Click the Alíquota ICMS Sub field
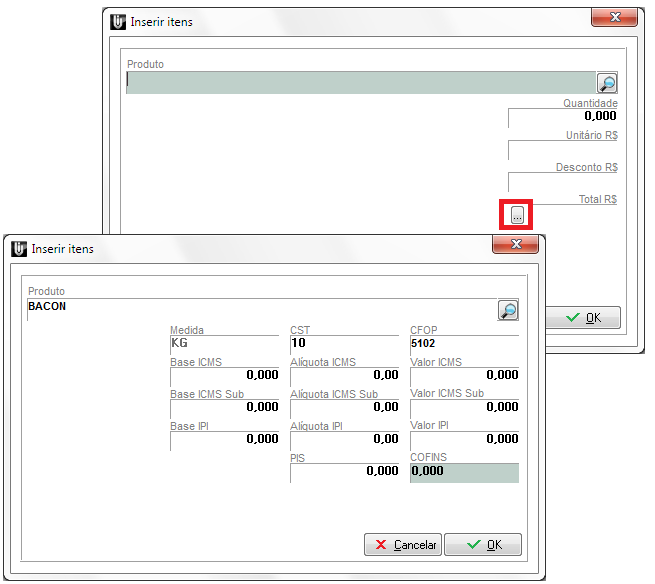The image size is (655, 584). click(344, 407)
